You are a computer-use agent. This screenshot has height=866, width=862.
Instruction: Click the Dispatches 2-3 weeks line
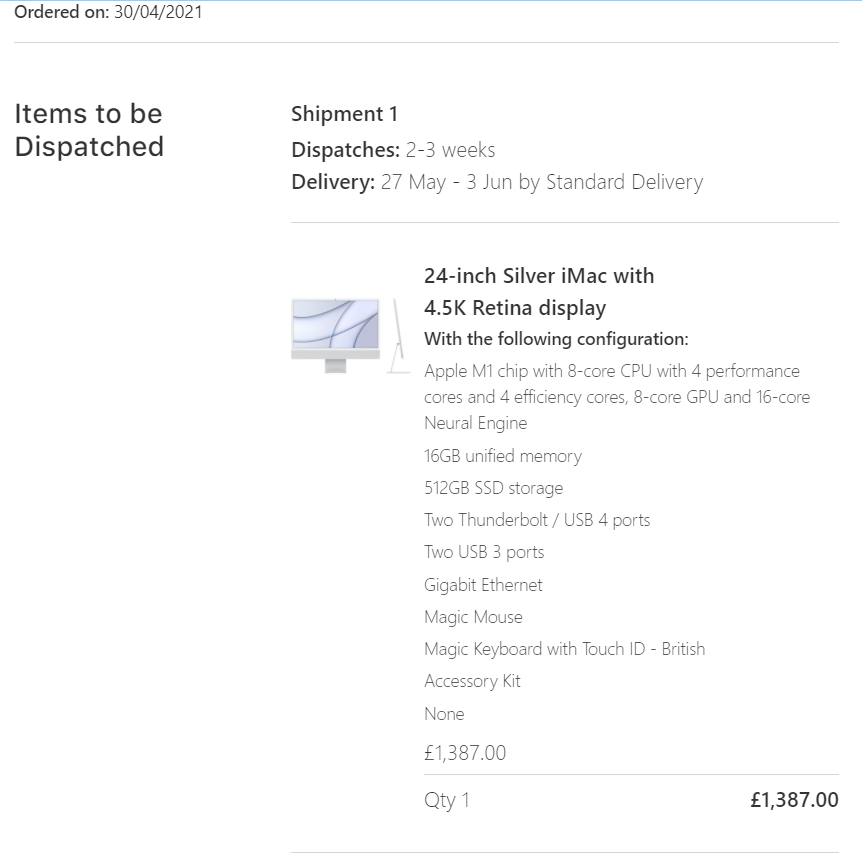(393, 150)
